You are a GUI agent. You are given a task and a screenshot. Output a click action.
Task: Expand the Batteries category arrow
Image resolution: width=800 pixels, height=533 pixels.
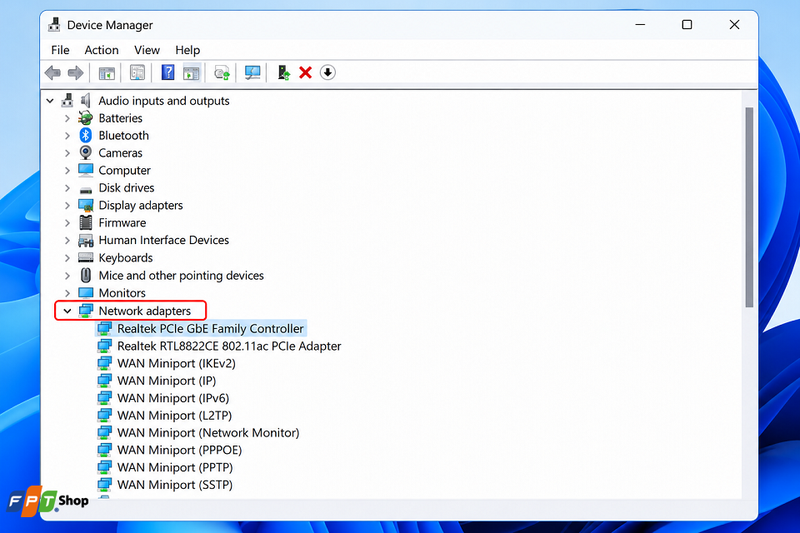pyautogui.click(x=67, y=118)
